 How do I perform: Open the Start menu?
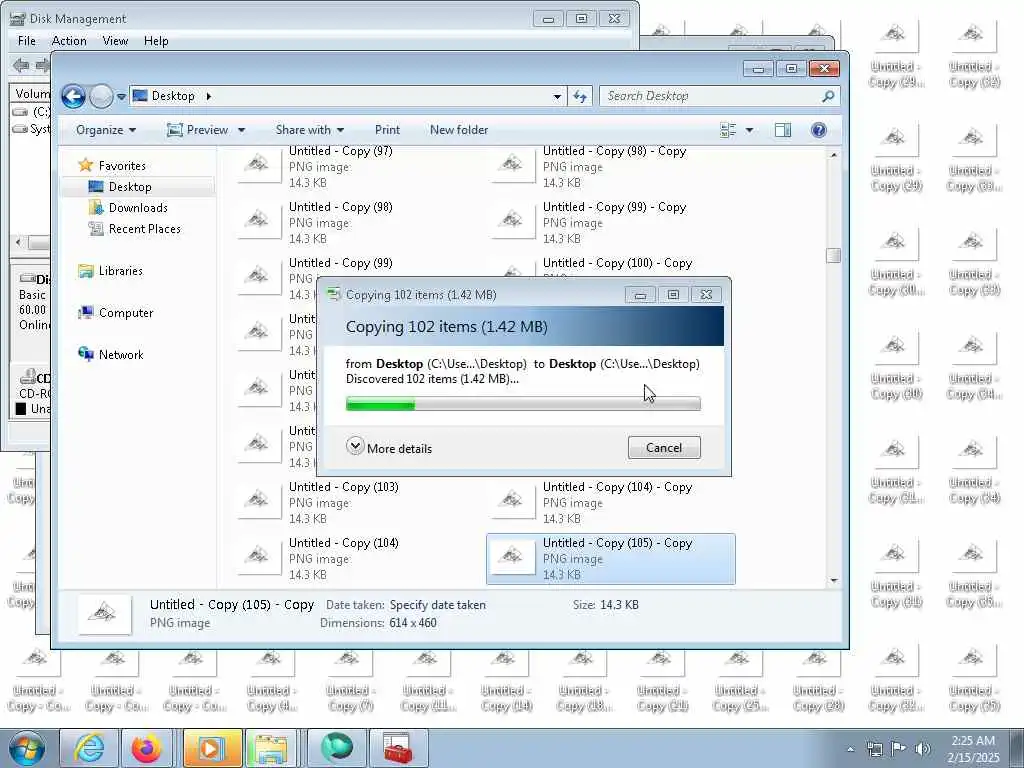pos(27,748)
